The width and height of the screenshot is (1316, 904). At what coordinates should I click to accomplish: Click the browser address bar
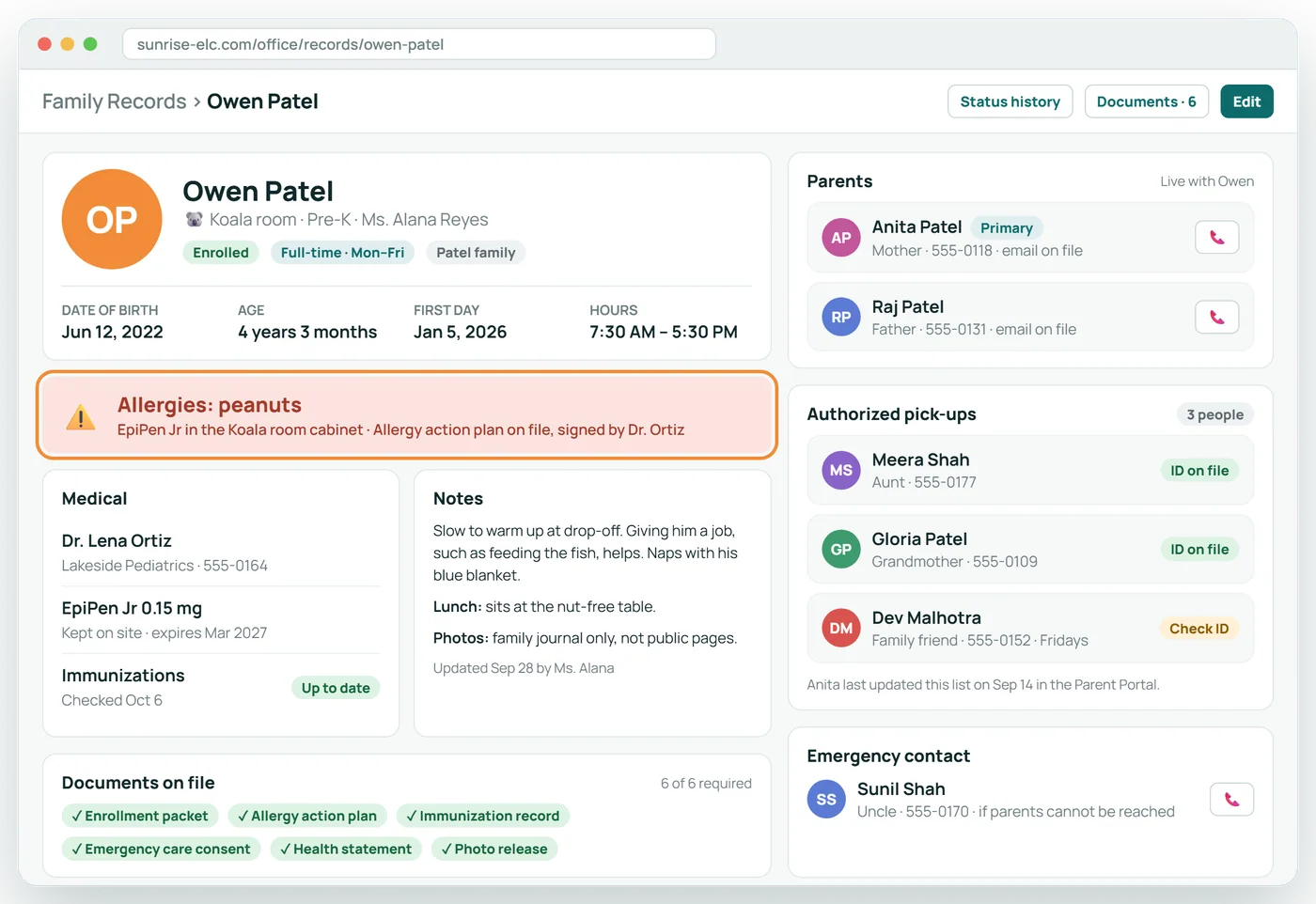(x=419, y=44)
